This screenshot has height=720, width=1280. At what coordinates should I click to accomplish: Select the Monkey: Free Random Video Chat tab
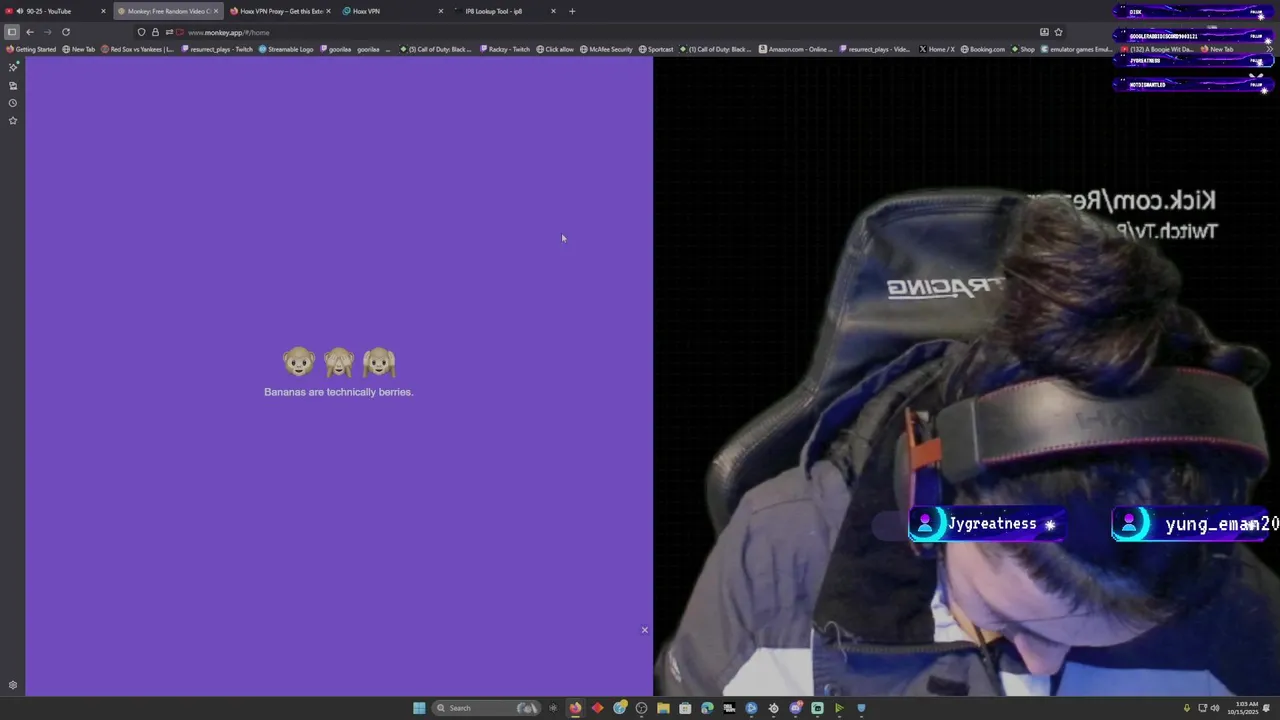[168, 11]
